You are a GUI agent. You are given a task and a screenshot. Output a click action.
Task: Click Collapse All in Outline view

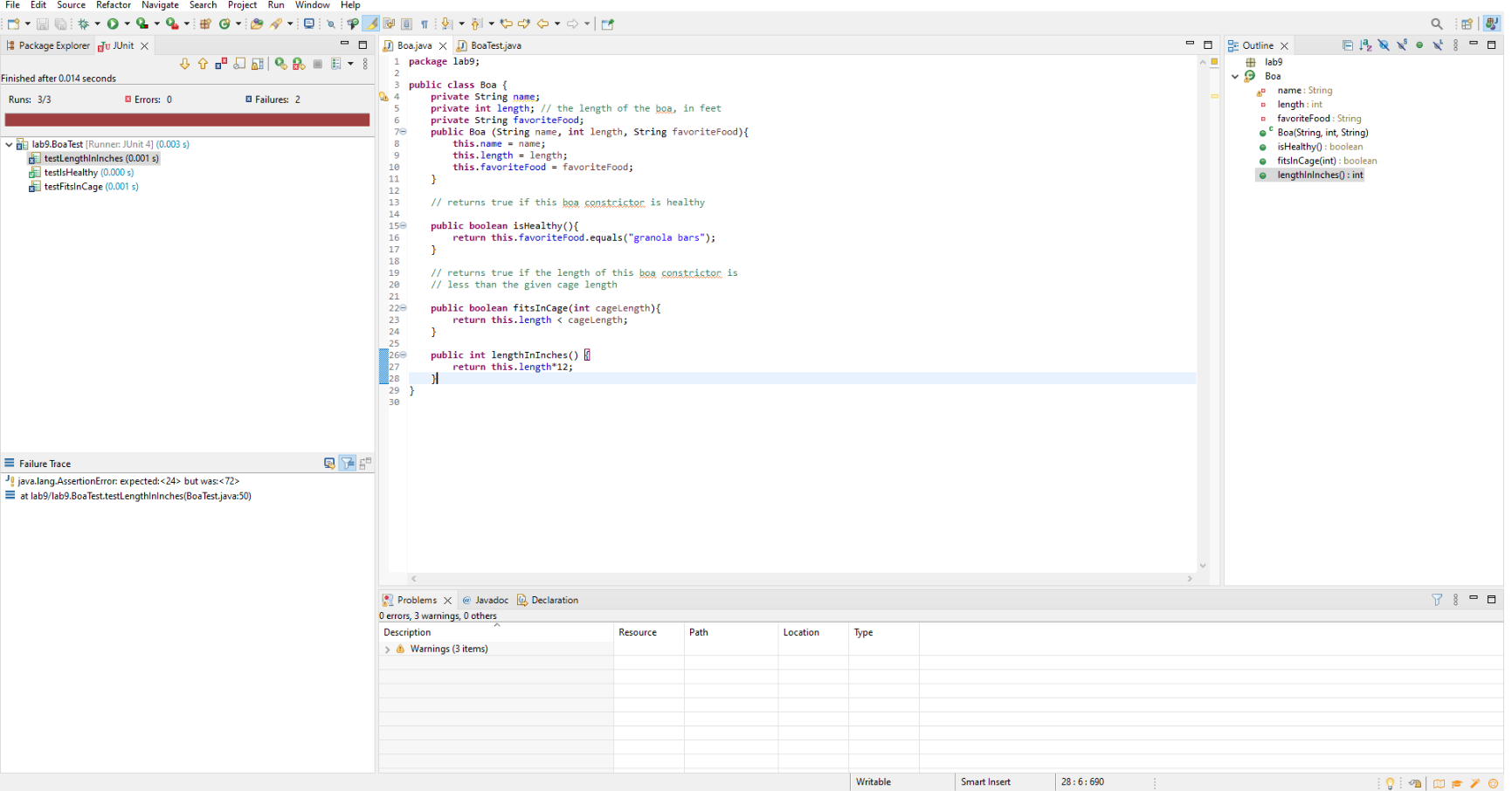coord(1348,45)
